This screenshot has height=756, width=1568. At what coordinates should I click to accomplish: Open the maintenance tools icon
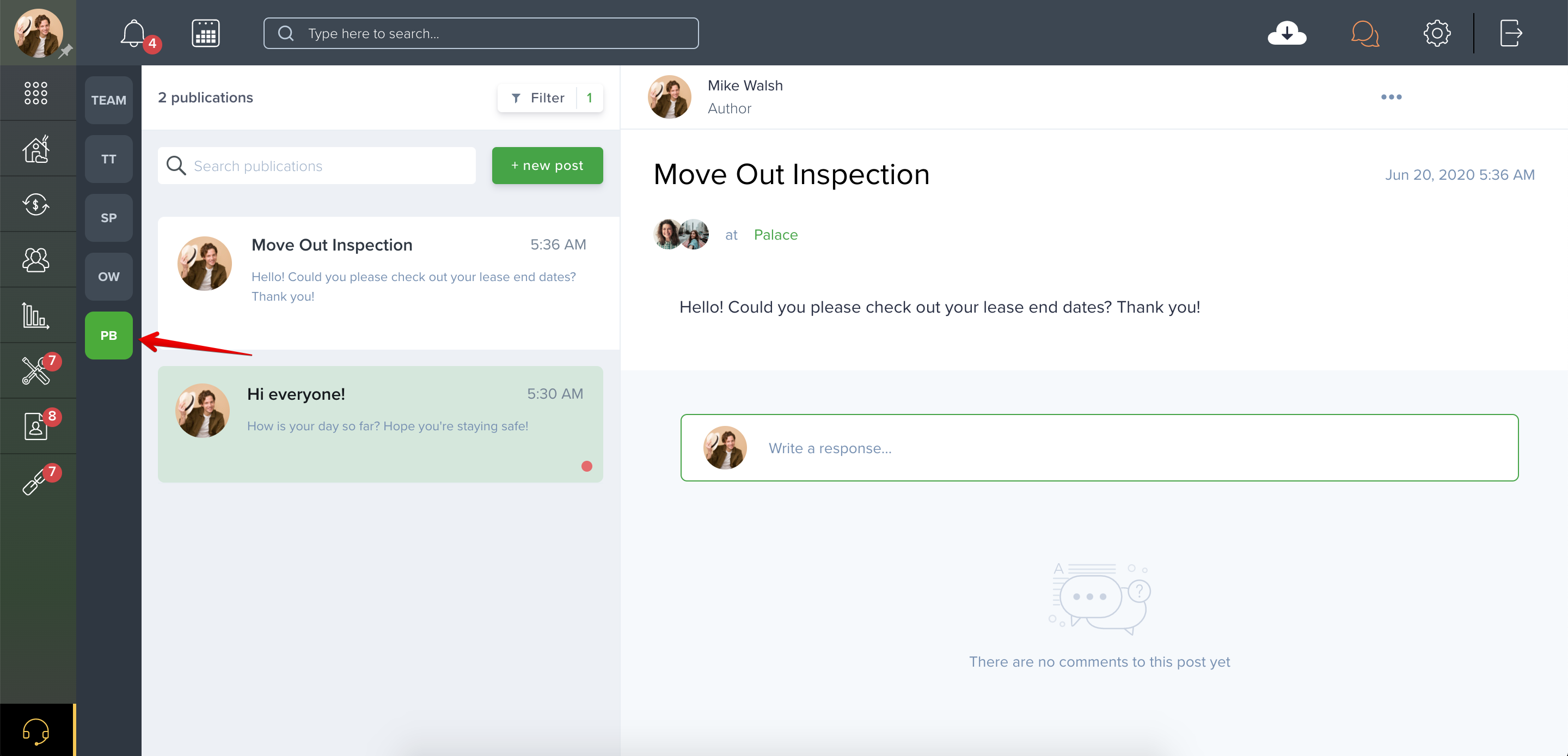click(36, 370)
